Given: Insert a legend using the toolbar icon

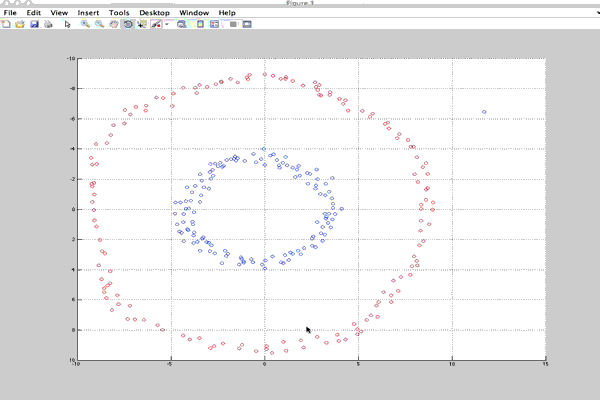Looking at the screenshot, I should pos(214,23).
